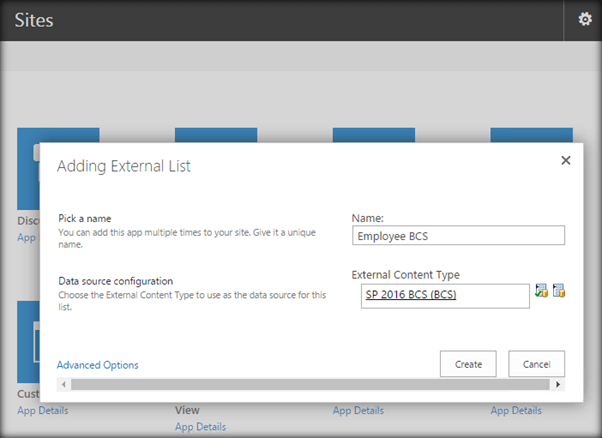Click the dialog scrollbar right arrow
This screenshot has width=602, height=438.
point(558,384)
